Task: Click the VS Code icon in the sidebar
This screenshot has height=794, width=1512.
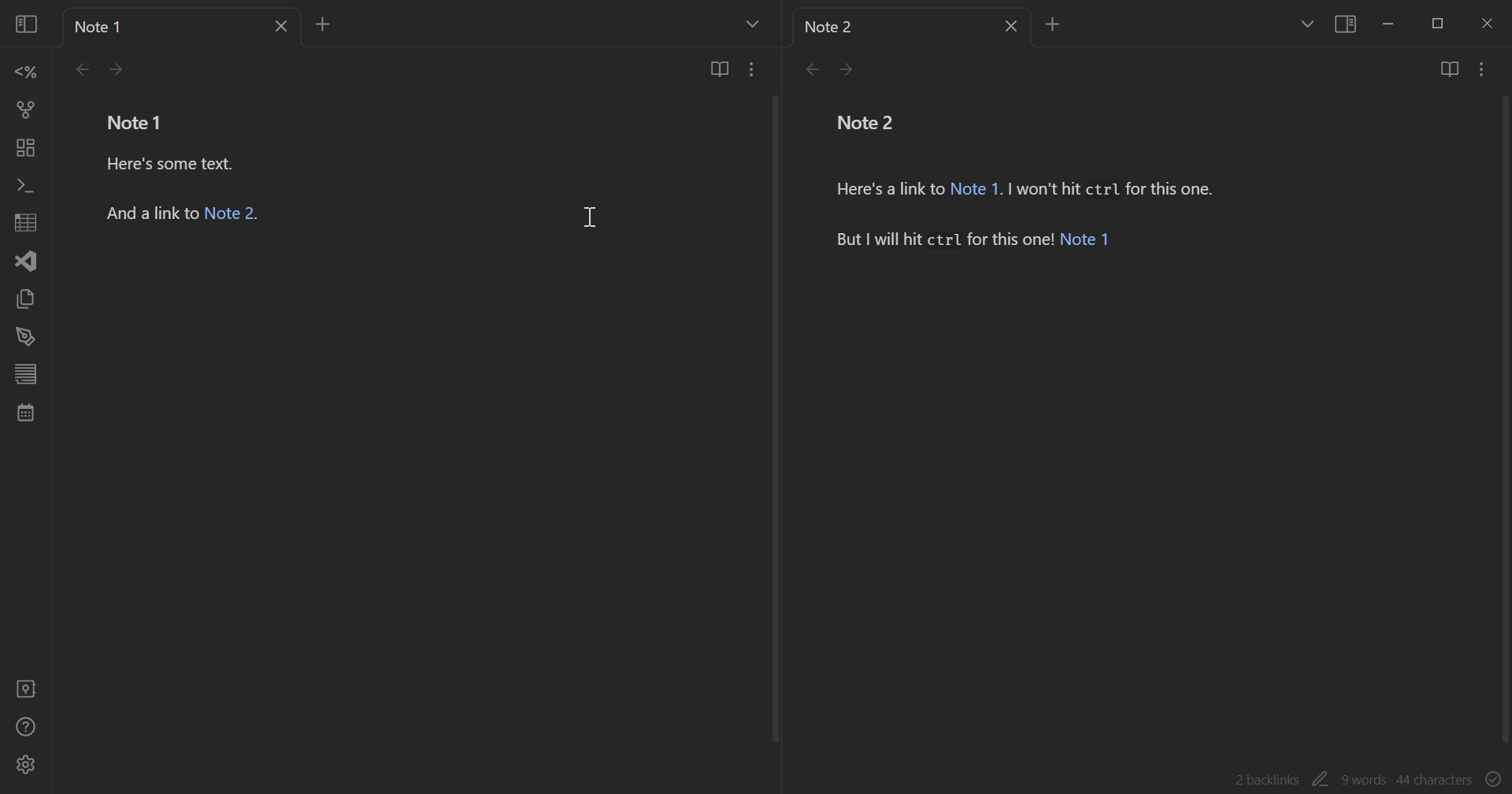Action: (26, 261)
